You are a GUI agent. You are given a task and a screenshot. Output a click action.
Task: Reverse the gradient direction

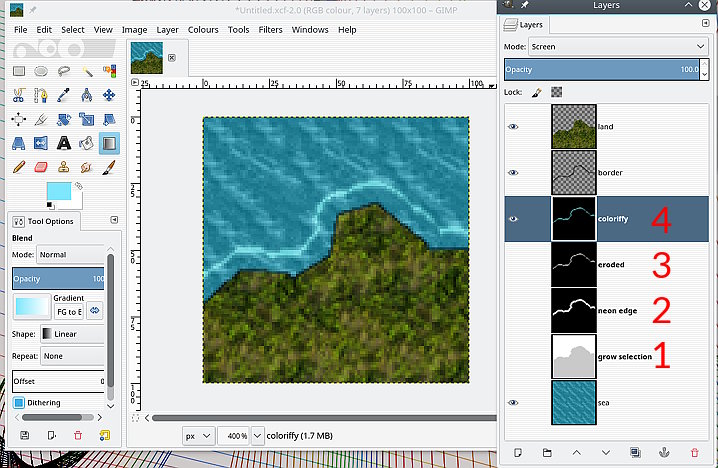[94, 310]
